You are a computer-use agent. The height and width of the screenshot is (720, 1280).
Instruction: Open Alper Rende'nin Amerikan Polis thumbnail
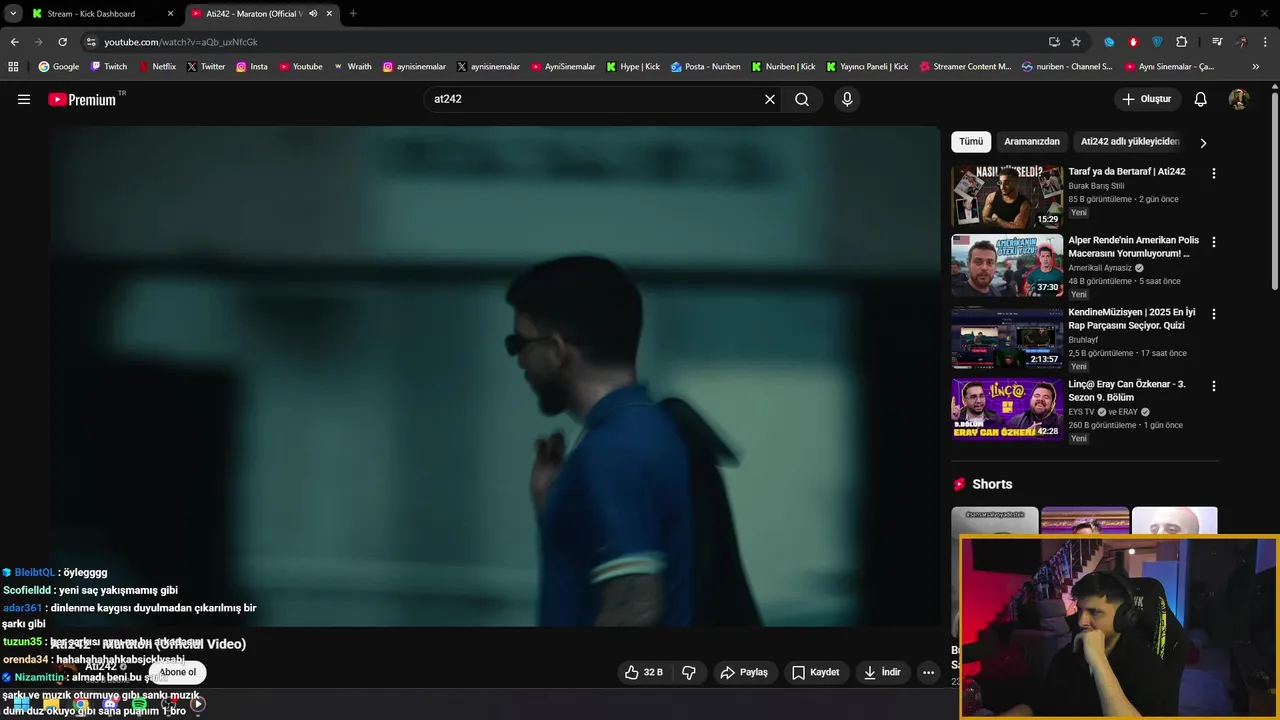pyautogui.click(x=1007, y=266)
